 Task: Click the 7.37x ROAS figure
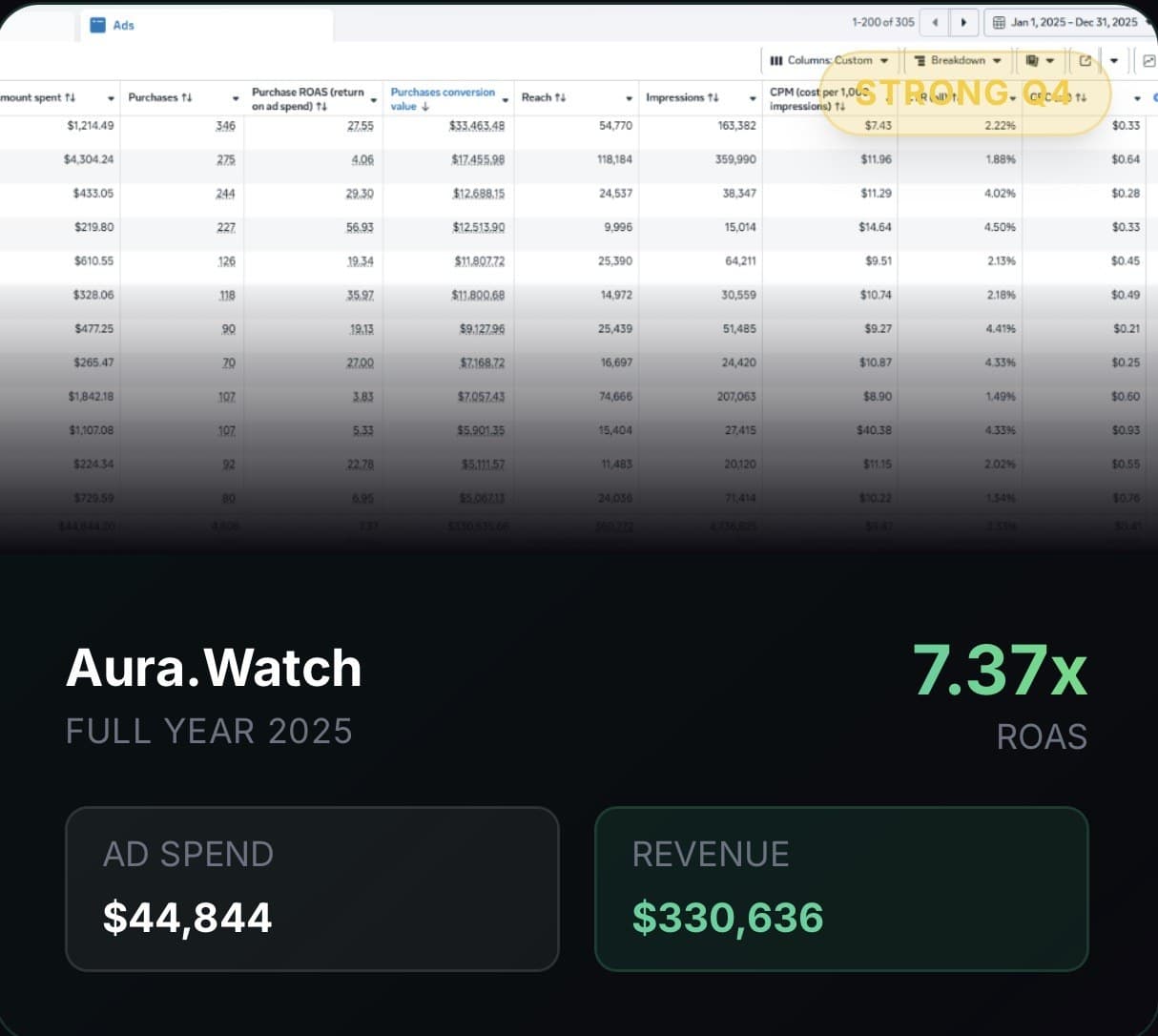click(x=1000, y=670)
